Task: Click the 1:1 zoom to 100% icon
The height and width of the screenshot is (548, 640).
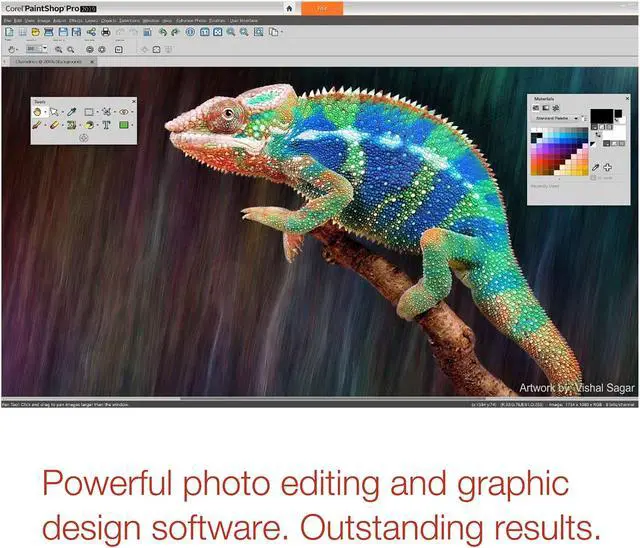Action: [x=204, y=32]
